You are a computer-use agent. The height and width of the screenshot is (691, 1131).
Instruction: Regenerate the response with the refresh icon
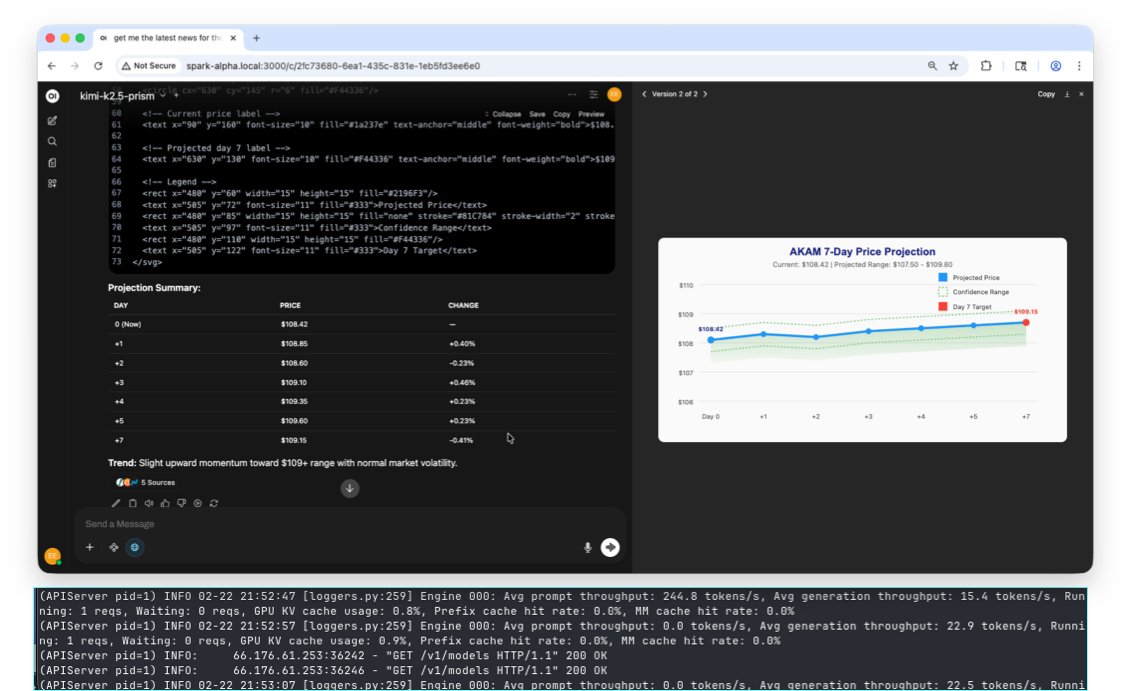pos(214,503)
